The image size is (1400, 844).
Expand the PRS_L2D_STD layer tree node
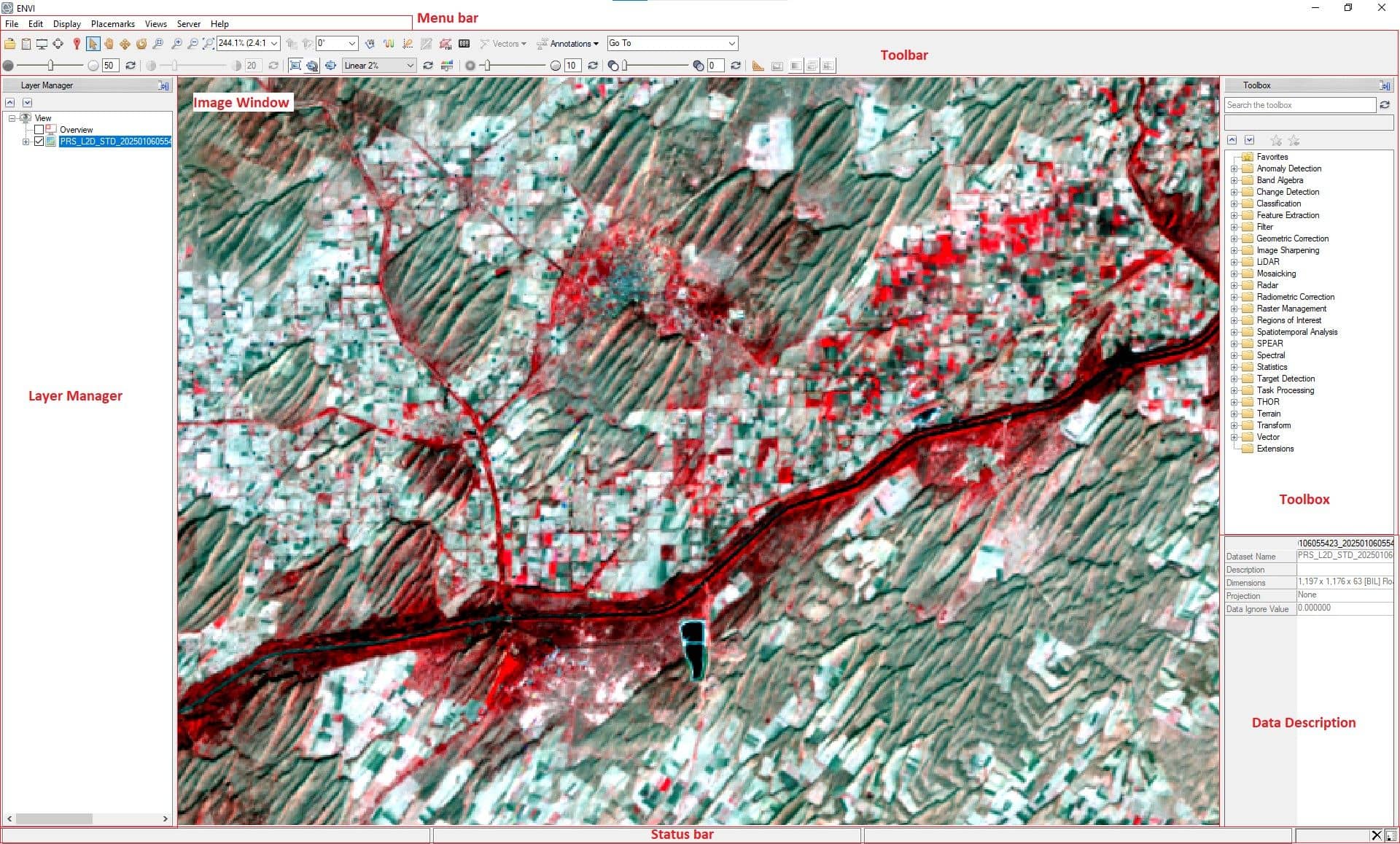point(26,142)
